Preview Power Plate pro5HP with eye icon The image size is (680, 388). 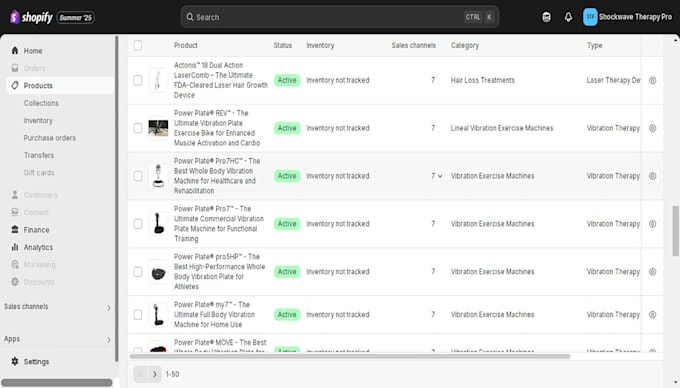click(x=652, y=272)
